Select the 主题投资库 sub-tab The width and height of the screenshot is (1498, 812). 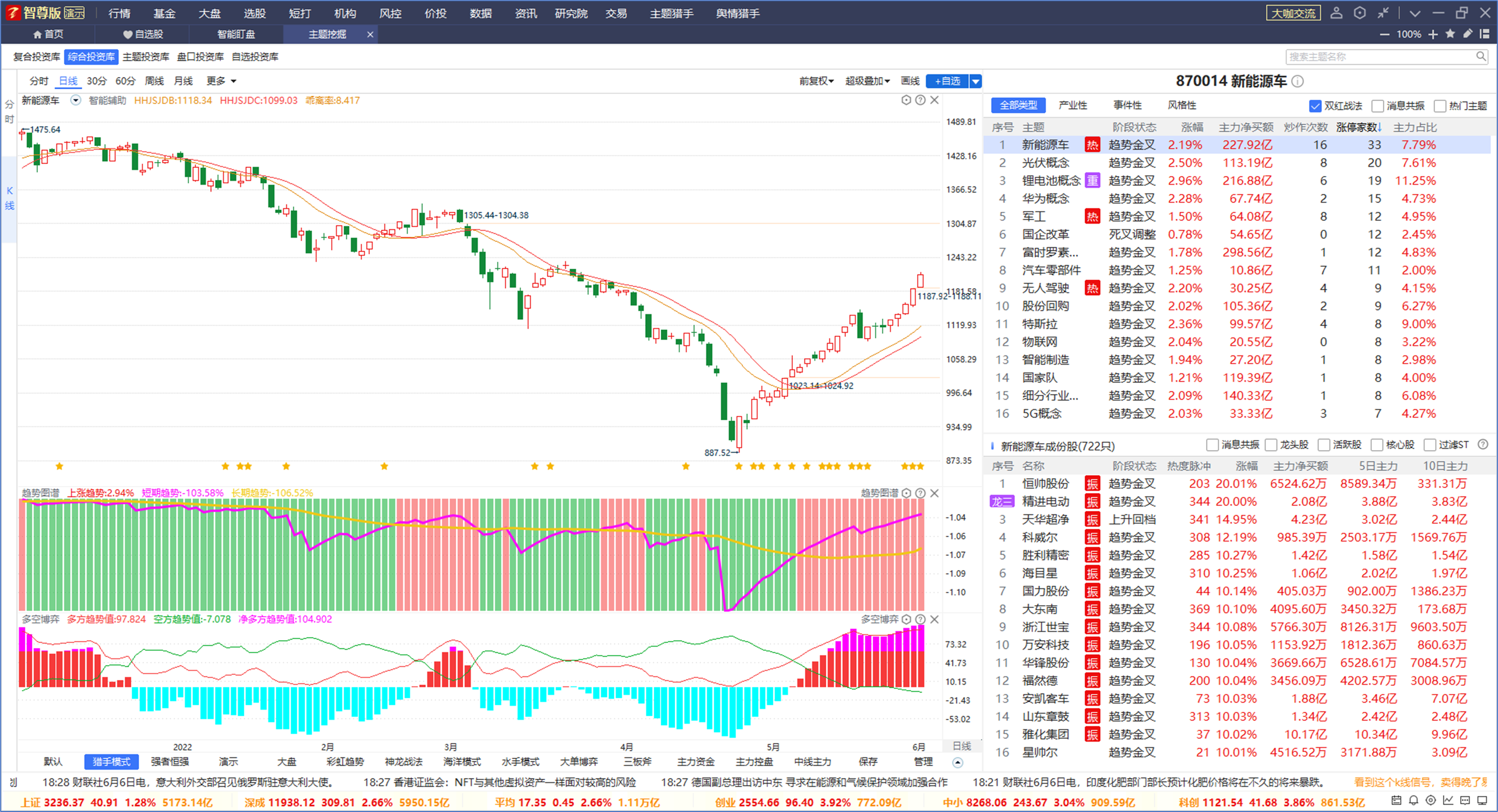146,56
